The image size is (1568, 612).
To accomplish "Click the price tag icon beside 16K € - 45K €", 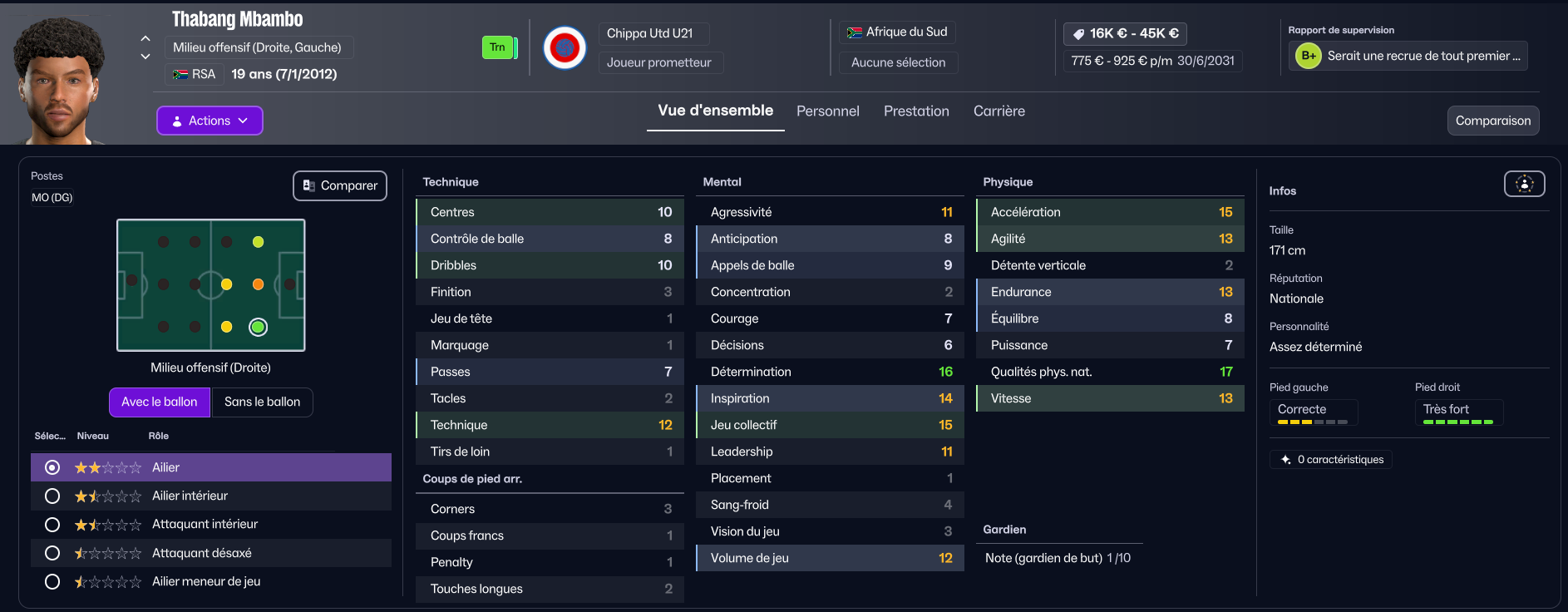I will [1078, 34].
